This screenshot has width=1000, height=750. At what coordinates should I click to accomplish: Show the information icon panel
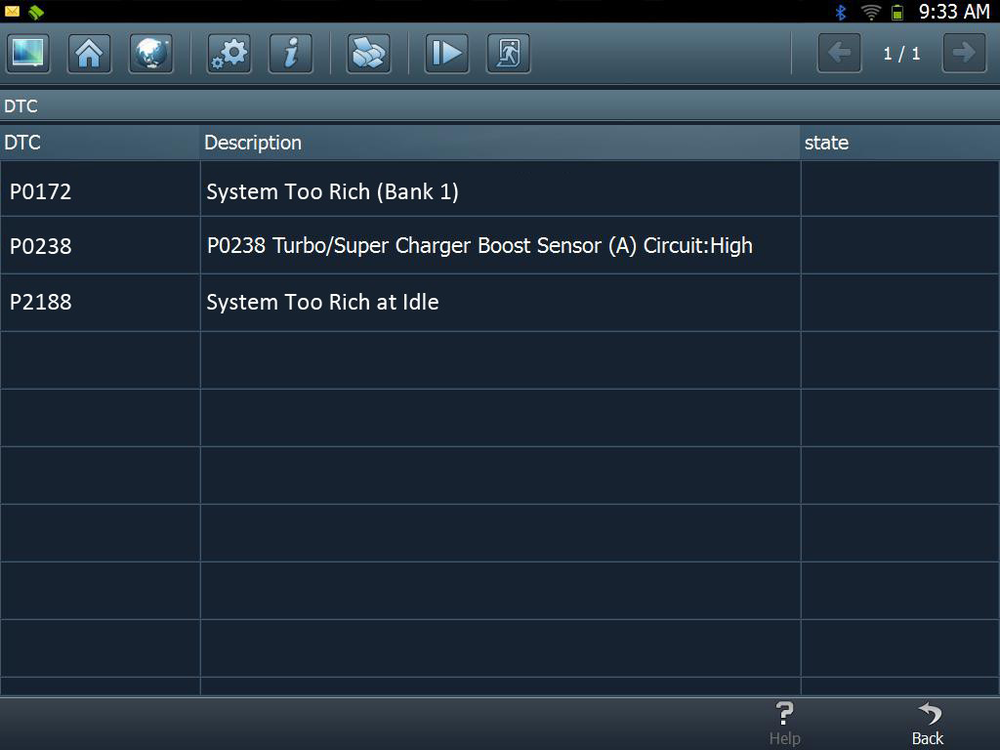[291, 53]
